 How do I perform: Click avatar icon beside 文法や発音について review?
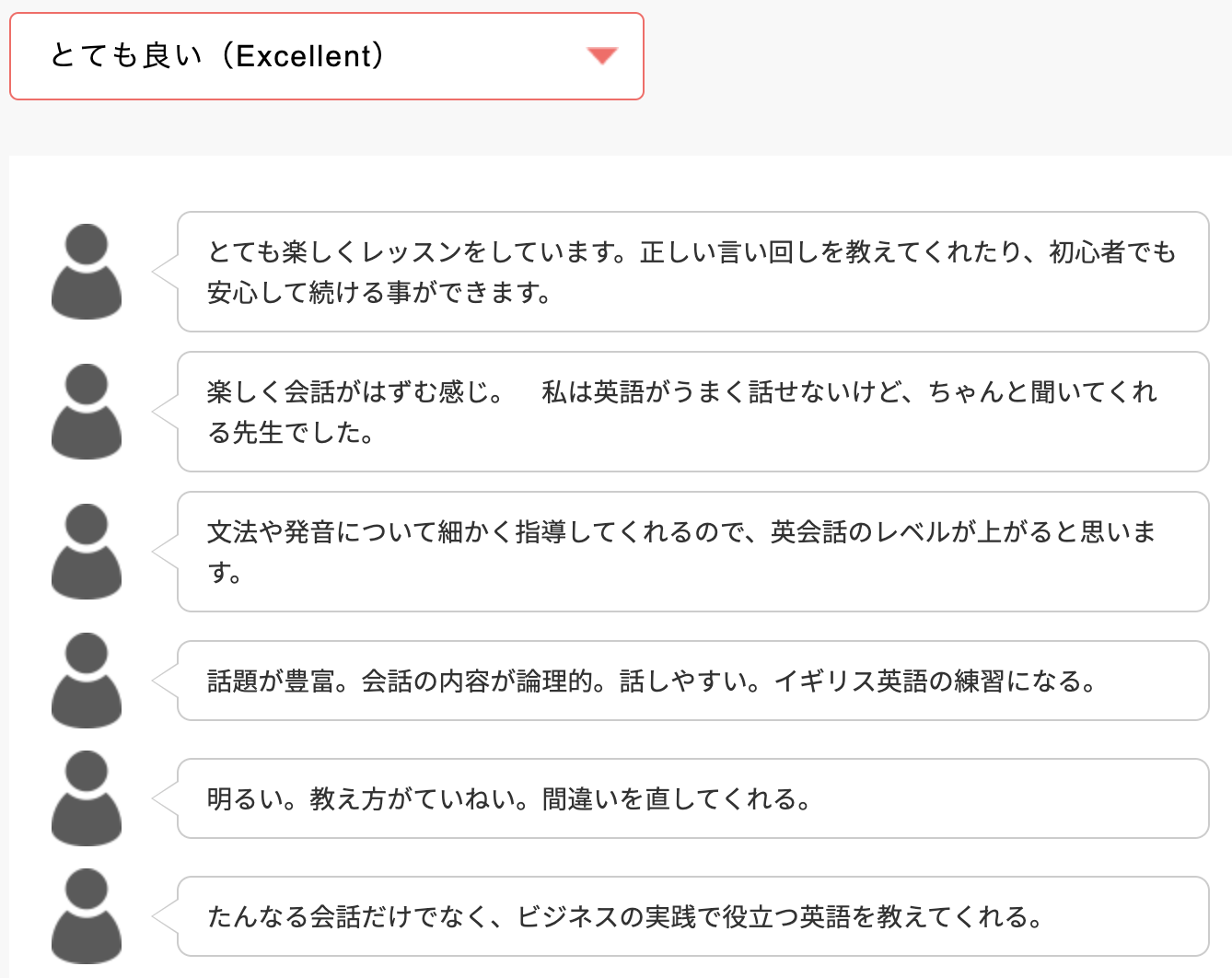(x=87, y=552)
